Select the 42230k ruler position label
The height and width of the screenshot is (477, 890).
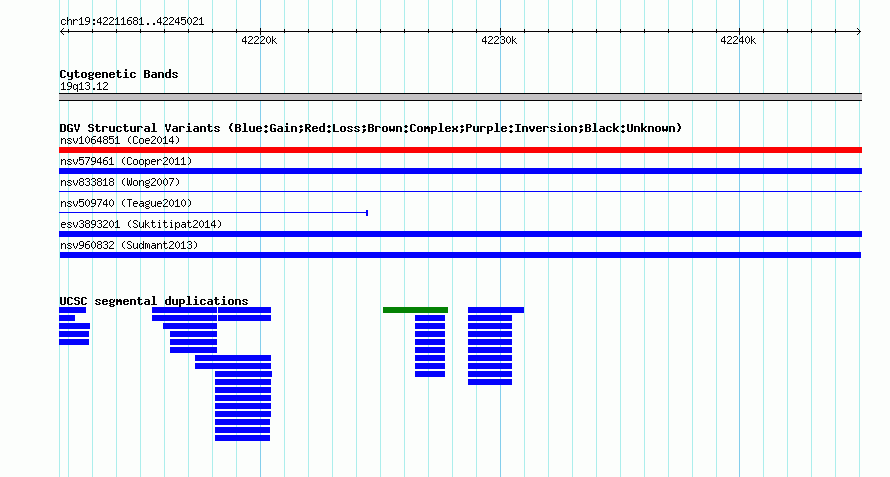click(499, 40)
